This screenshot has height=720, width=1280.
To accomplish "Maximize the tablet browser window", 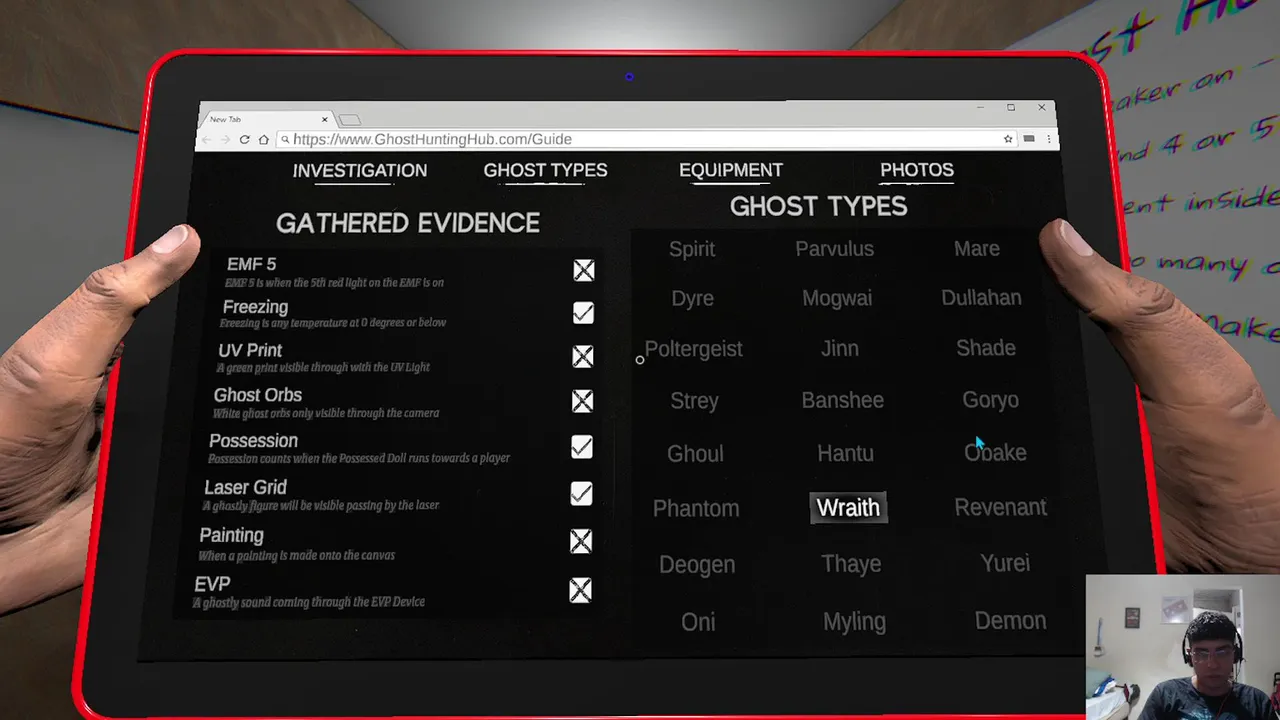I will point(1011,108).
